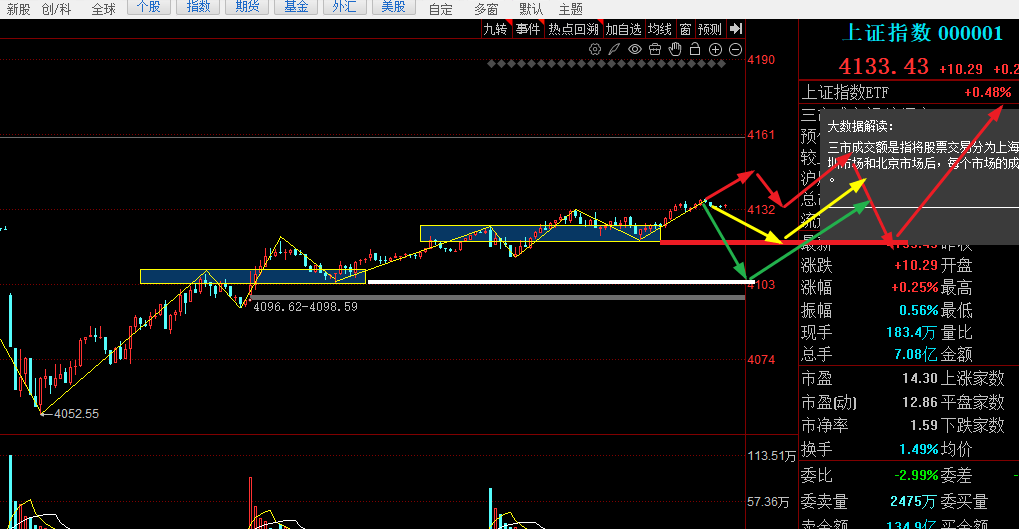The width and height of the screenshot is (1019, 529).
Task: Click the 4161 price axis label
Action: coord(761,135)
